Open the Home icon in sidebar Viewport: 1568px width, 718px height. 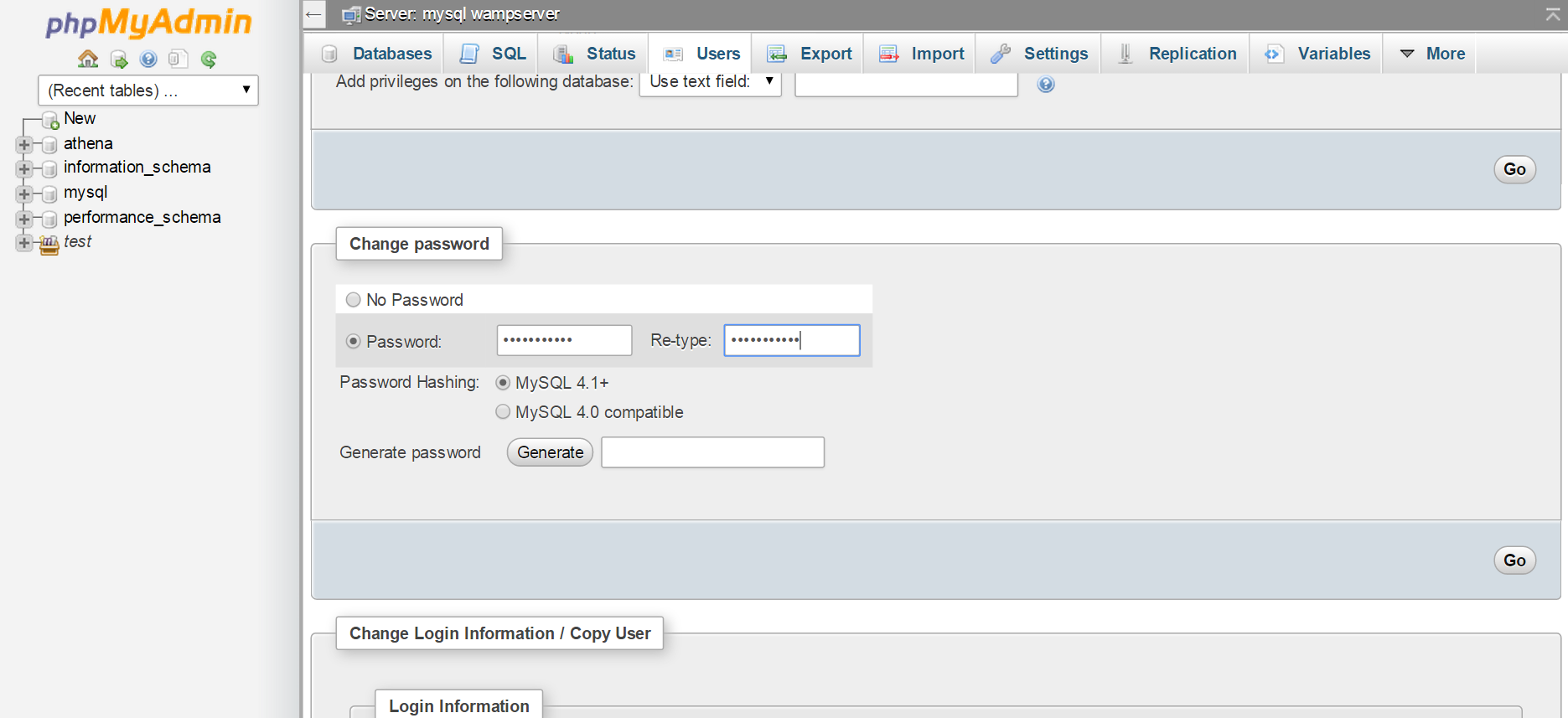(x=88, y=59)
